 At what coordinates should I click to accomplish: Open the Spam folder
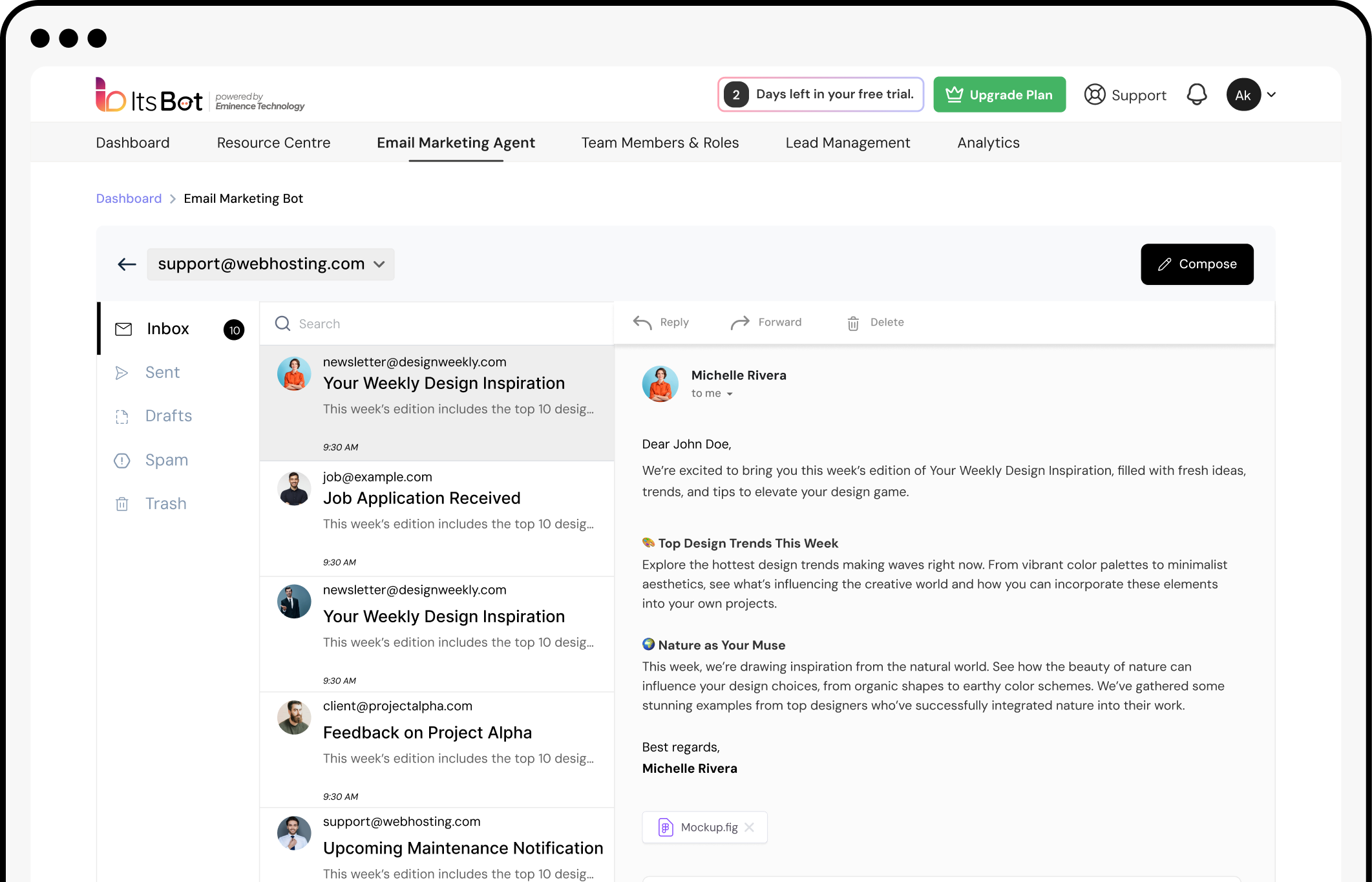(166, 460)
